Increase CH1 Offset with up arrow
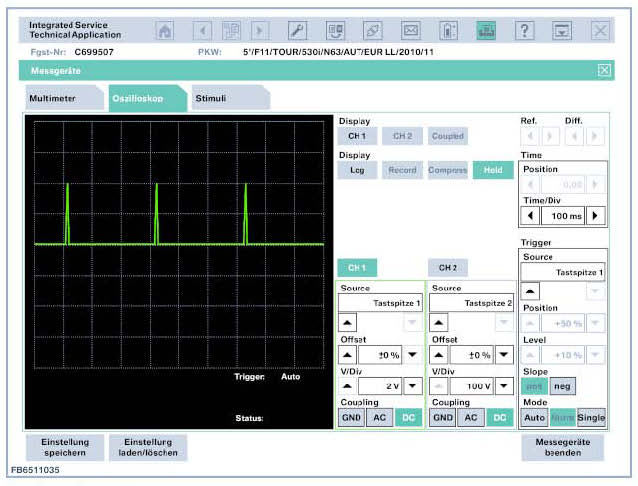This screenshot has width=638, height=486. (347, 355)
